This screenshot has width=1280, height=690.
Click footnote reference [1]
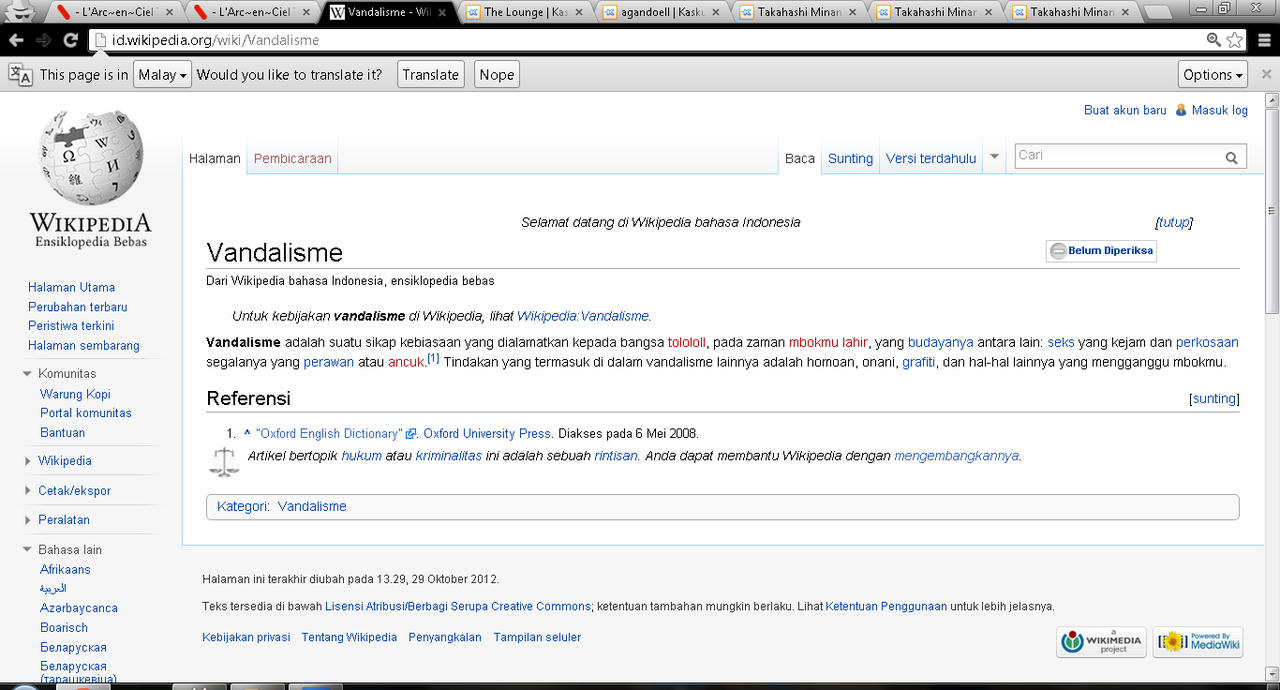433,358
